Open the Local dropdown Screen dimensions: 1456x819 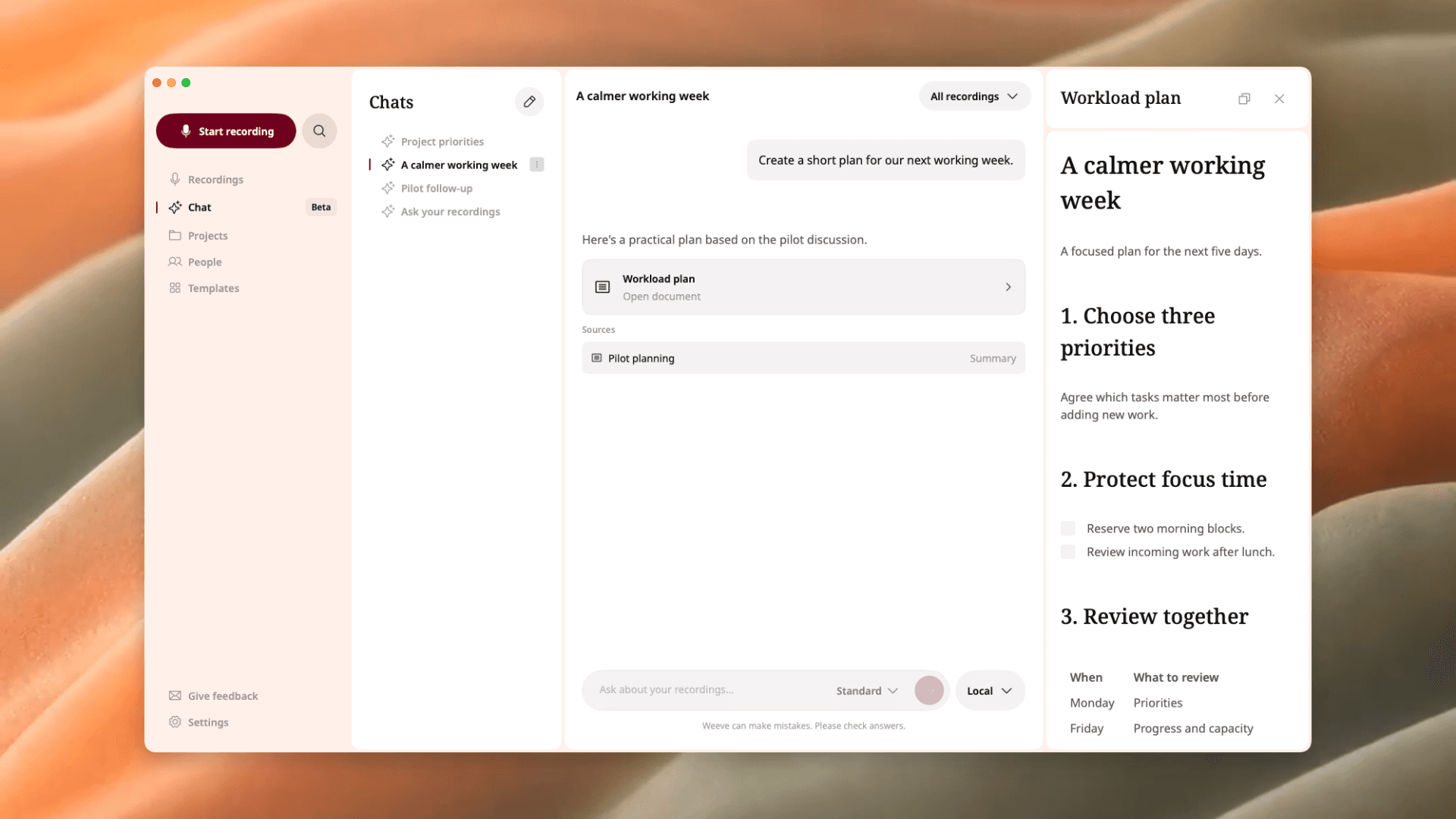(x=990, y=690)
